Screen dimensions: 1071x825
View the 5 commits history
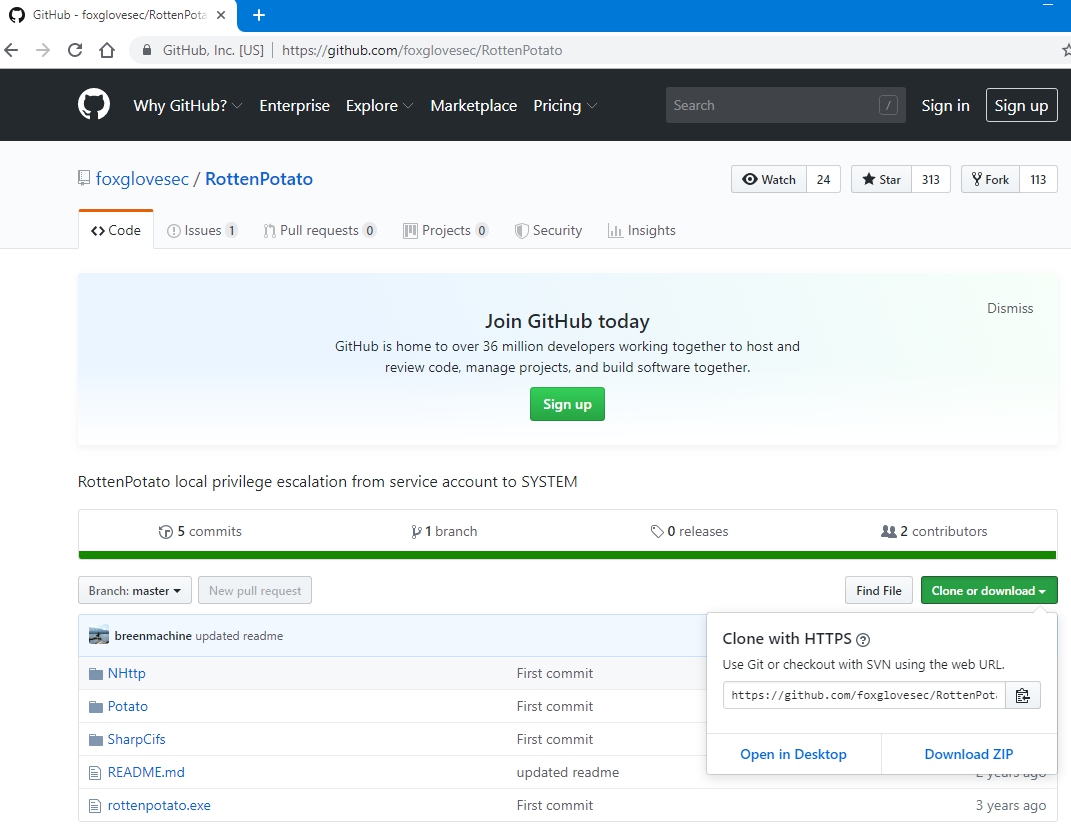pyautogui.click(x=200, y=531)
